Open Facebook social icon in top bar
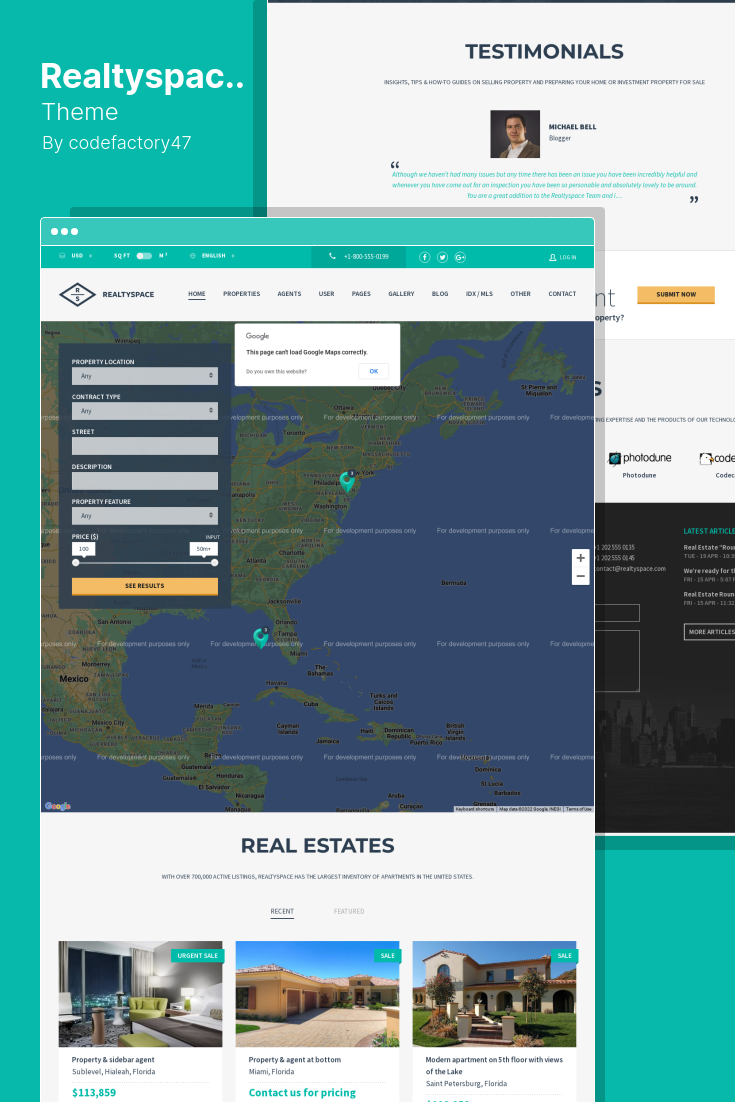This screenshot has height=1102, width=735. point(424,257)
